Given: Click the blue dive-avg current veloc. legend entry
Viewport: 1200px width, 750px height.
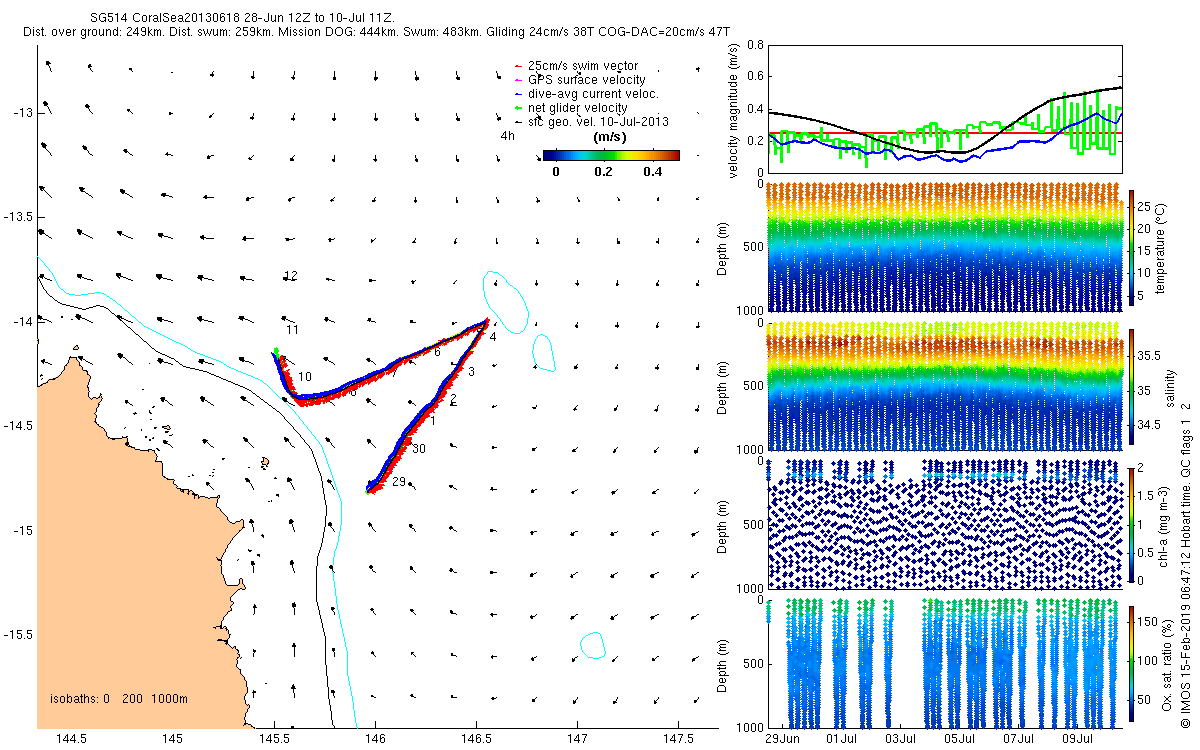Looking at the screenshot, I should pyautogui.click(x=585, y=94).
